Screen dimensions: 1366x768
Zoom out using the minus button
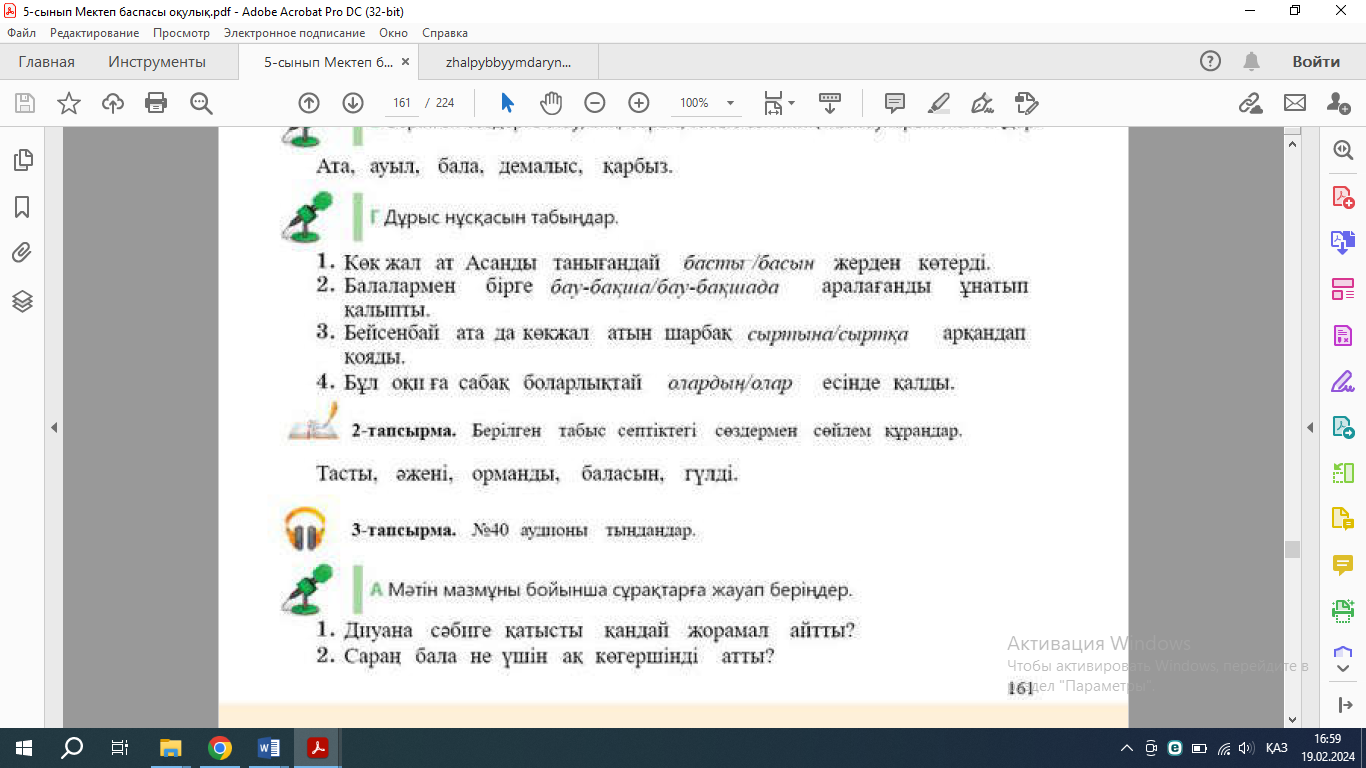tap(595, 103)
